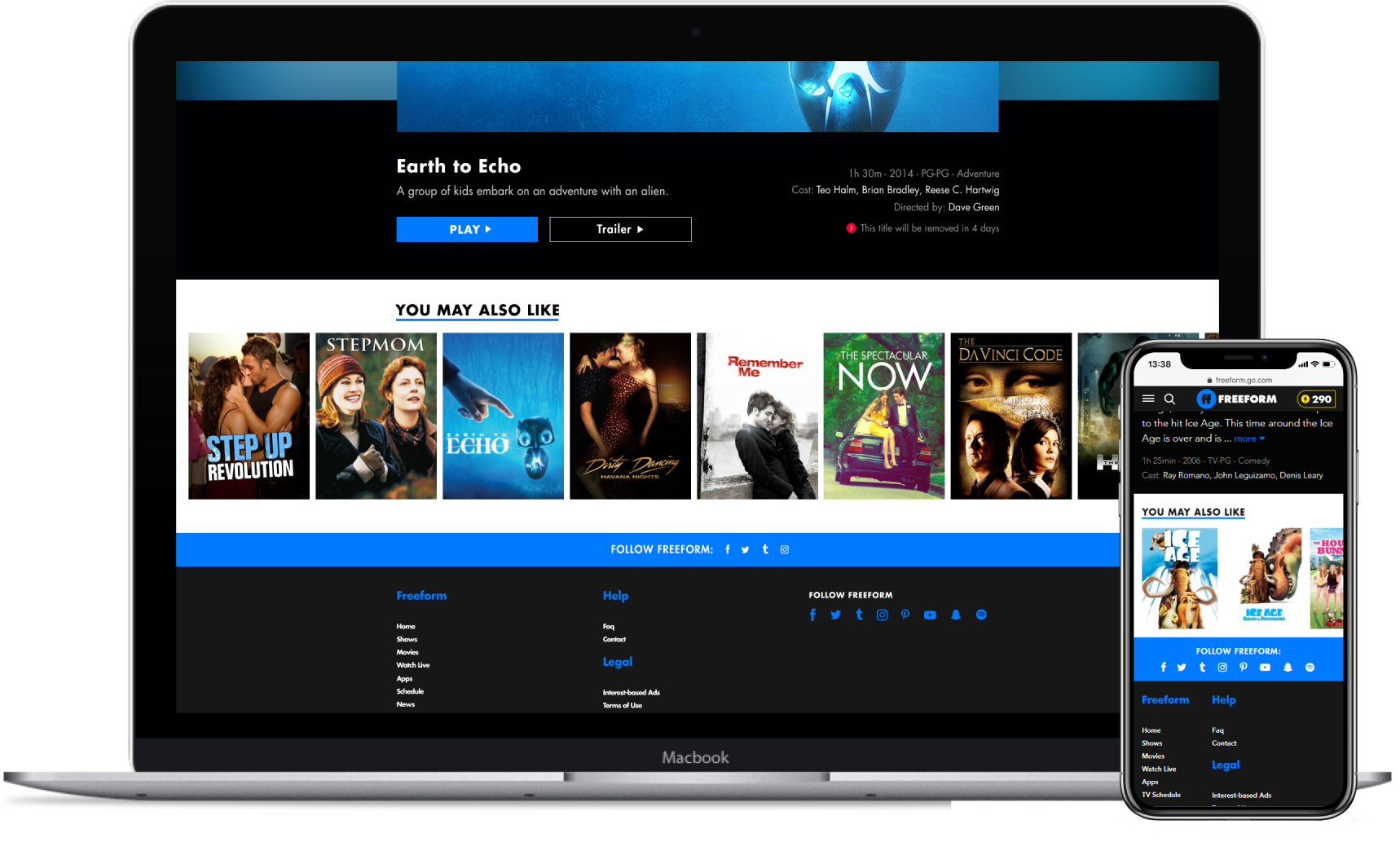This screenshot has height=864, width=1400.
Task: Click the Trailer button
Action: click(620, 229)
